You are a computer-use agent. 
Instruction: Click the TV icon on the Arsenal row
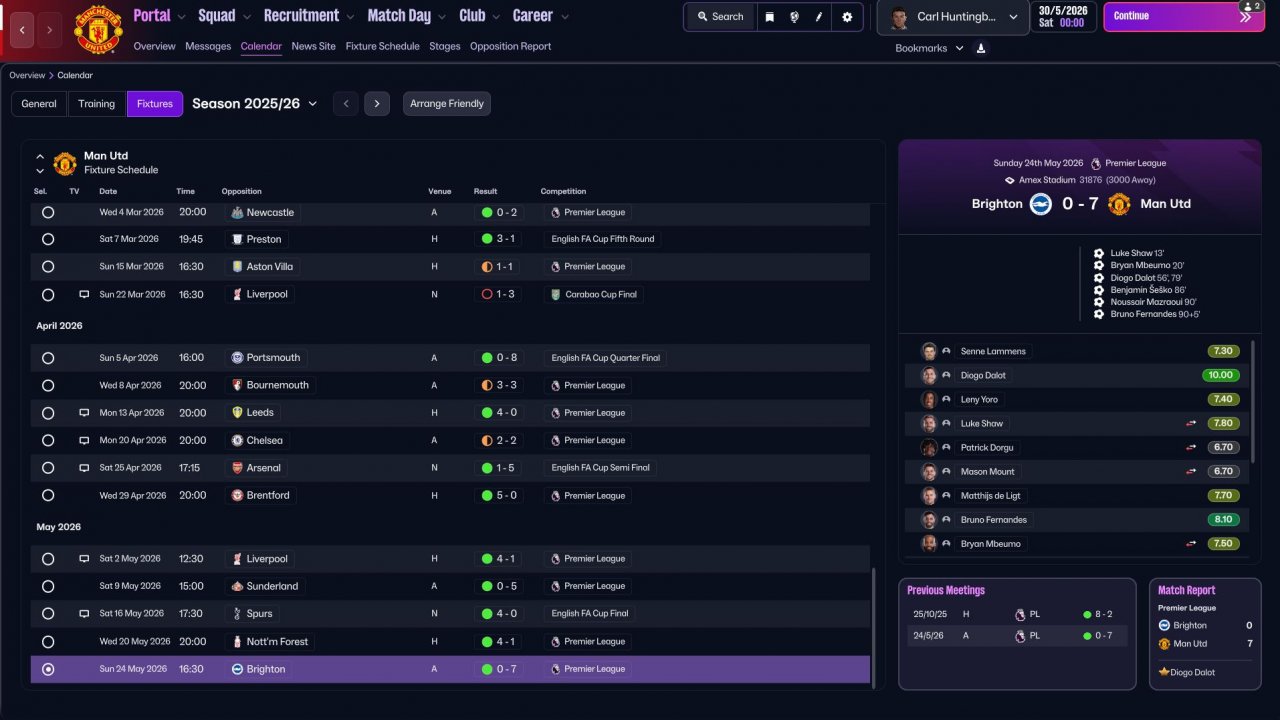click(85, 468)
